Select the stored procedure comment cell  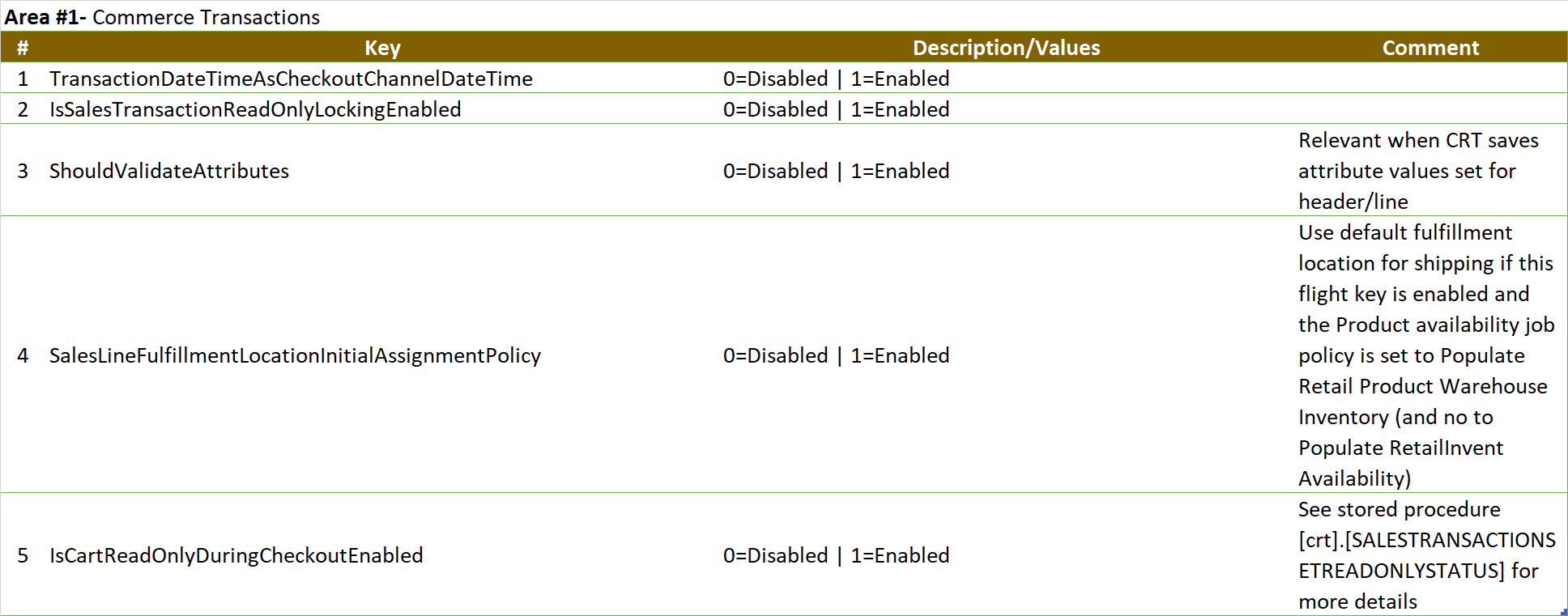point(1430,555)
